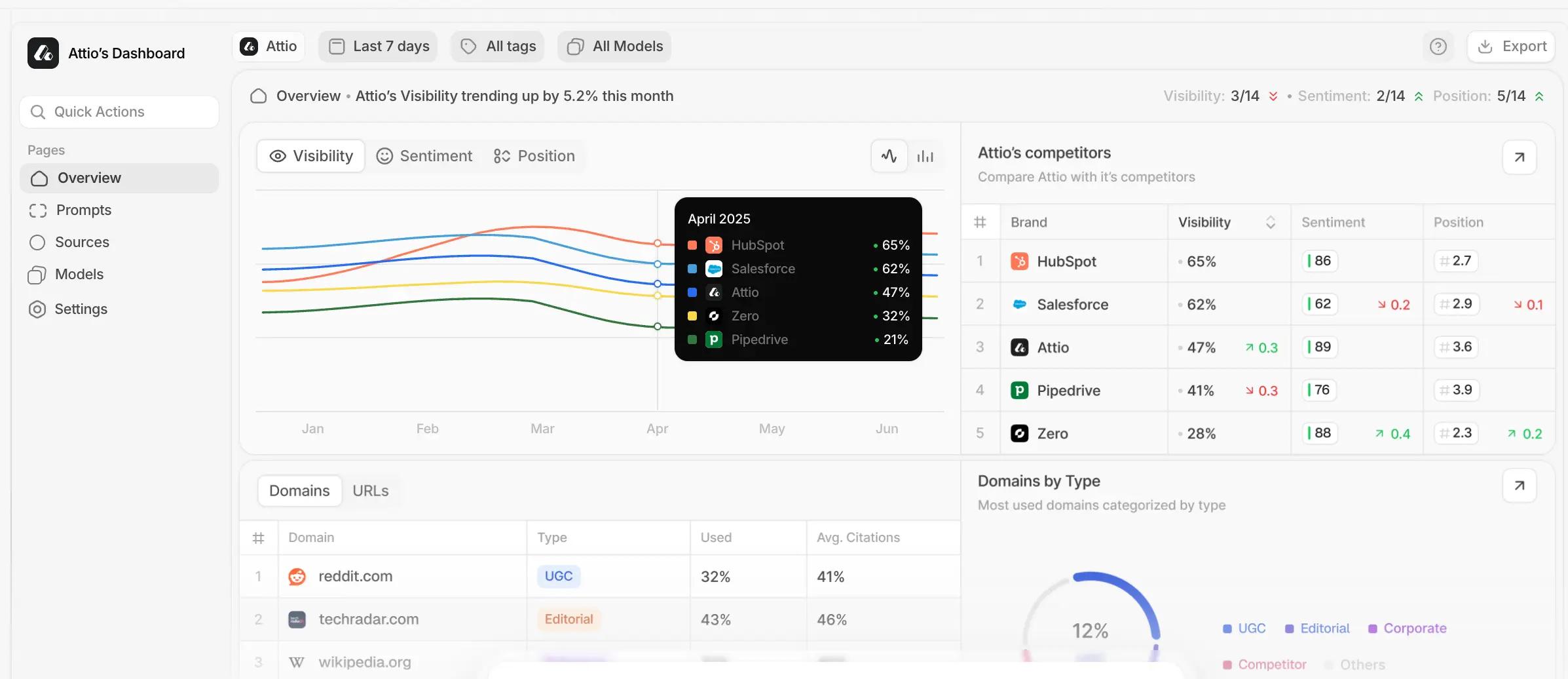Click the Salesforce logo in competitors table
The image size is (1568, 679).
pyautogui.click(x=1019, y=304)
